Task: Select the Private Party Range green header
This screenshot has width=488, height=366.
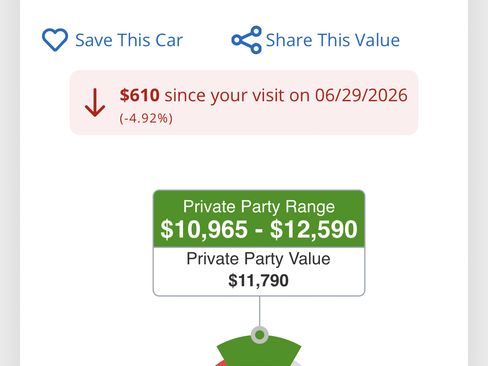Action: (x=259, y=219)
